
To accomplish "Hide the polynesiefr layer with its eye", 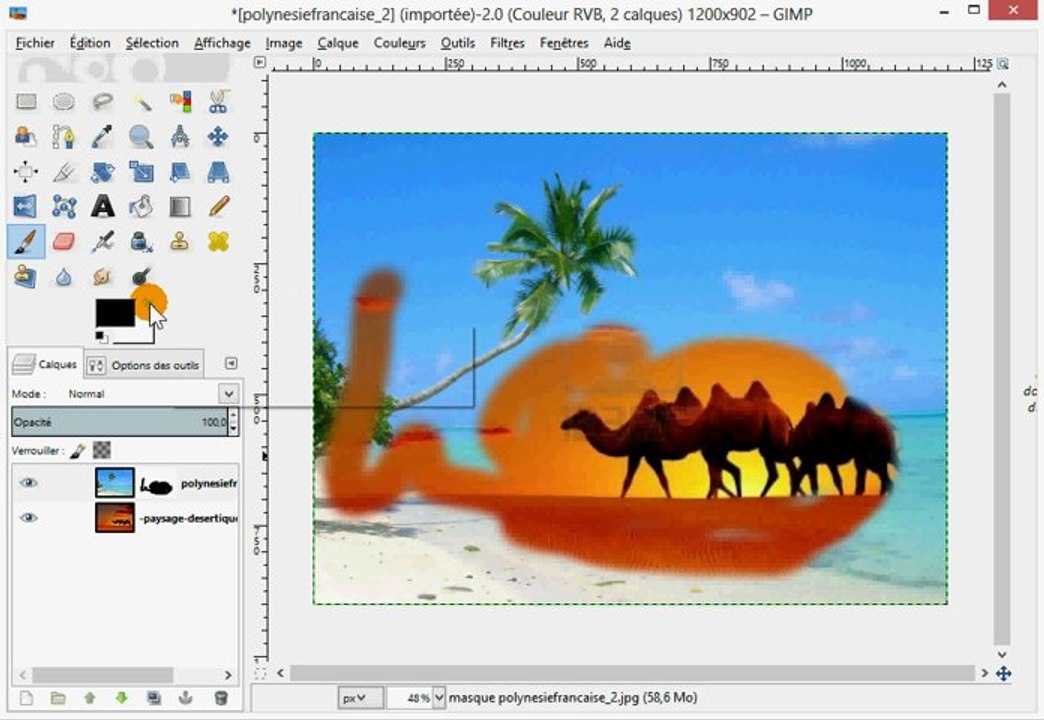I will point(29,483).
